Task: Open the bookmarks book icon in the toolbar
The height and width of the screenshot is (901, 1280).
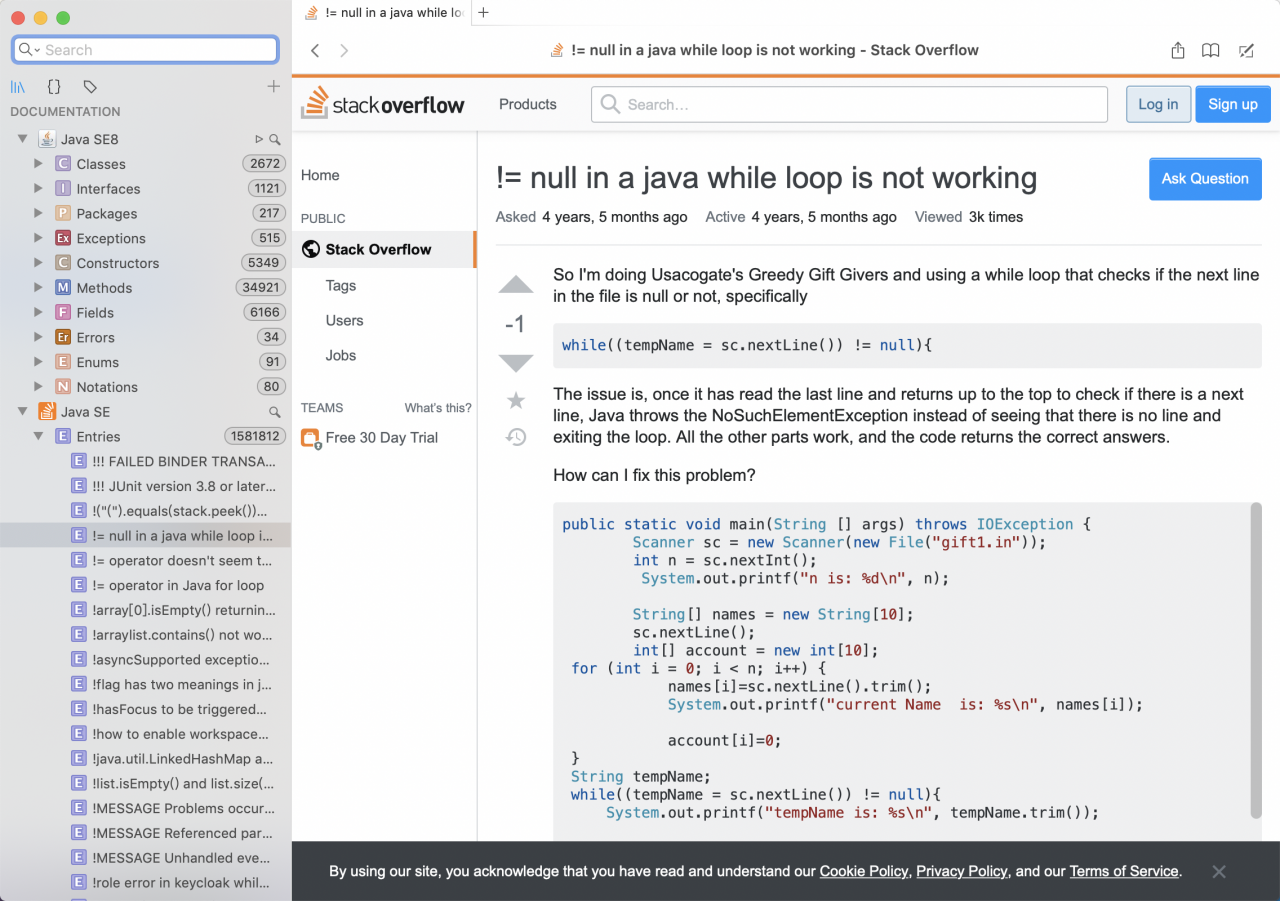Action: click(1211, 50)
